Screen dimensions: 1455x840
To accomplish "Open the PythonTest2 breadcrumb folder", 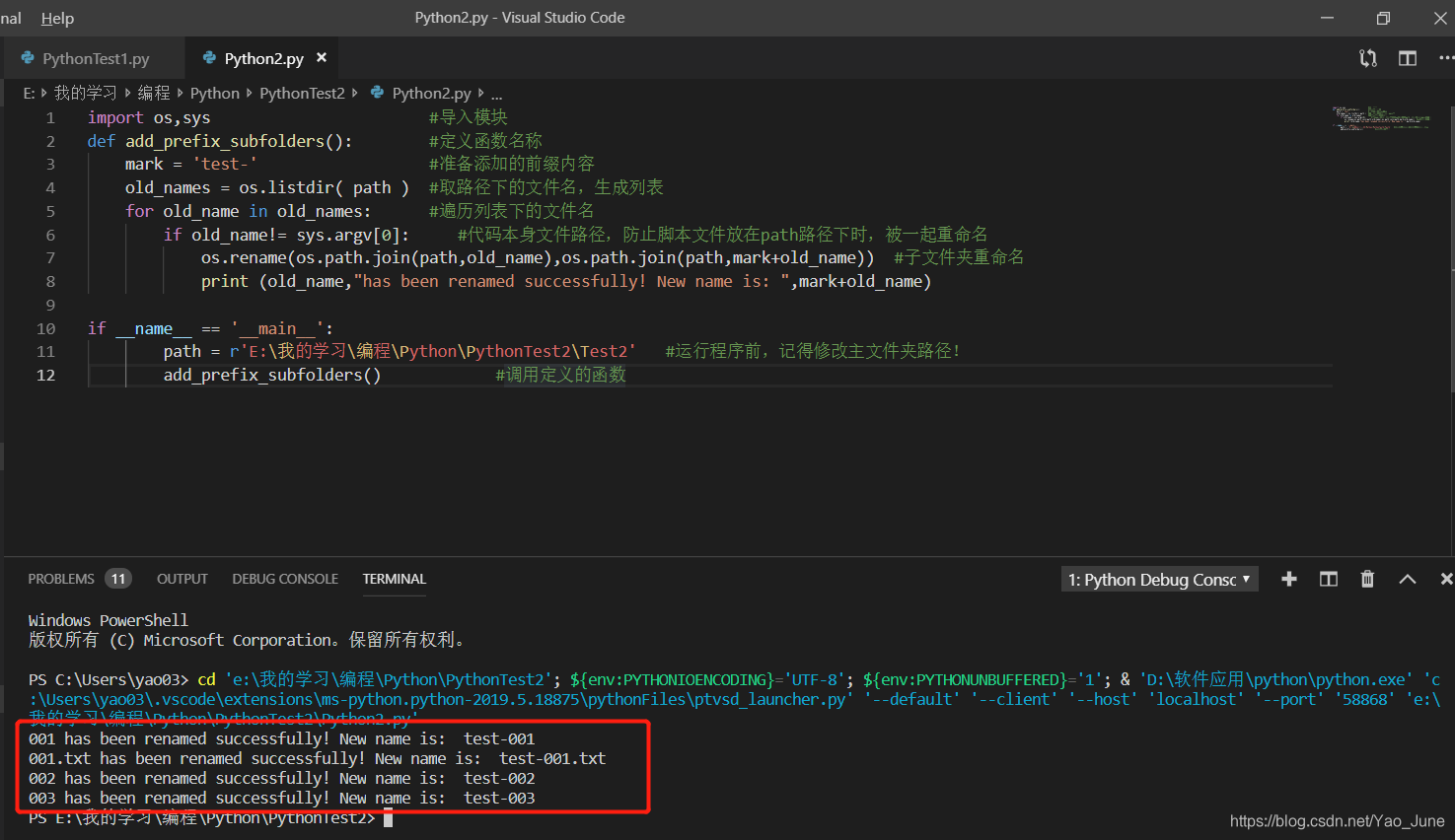I will coord(302,93).
